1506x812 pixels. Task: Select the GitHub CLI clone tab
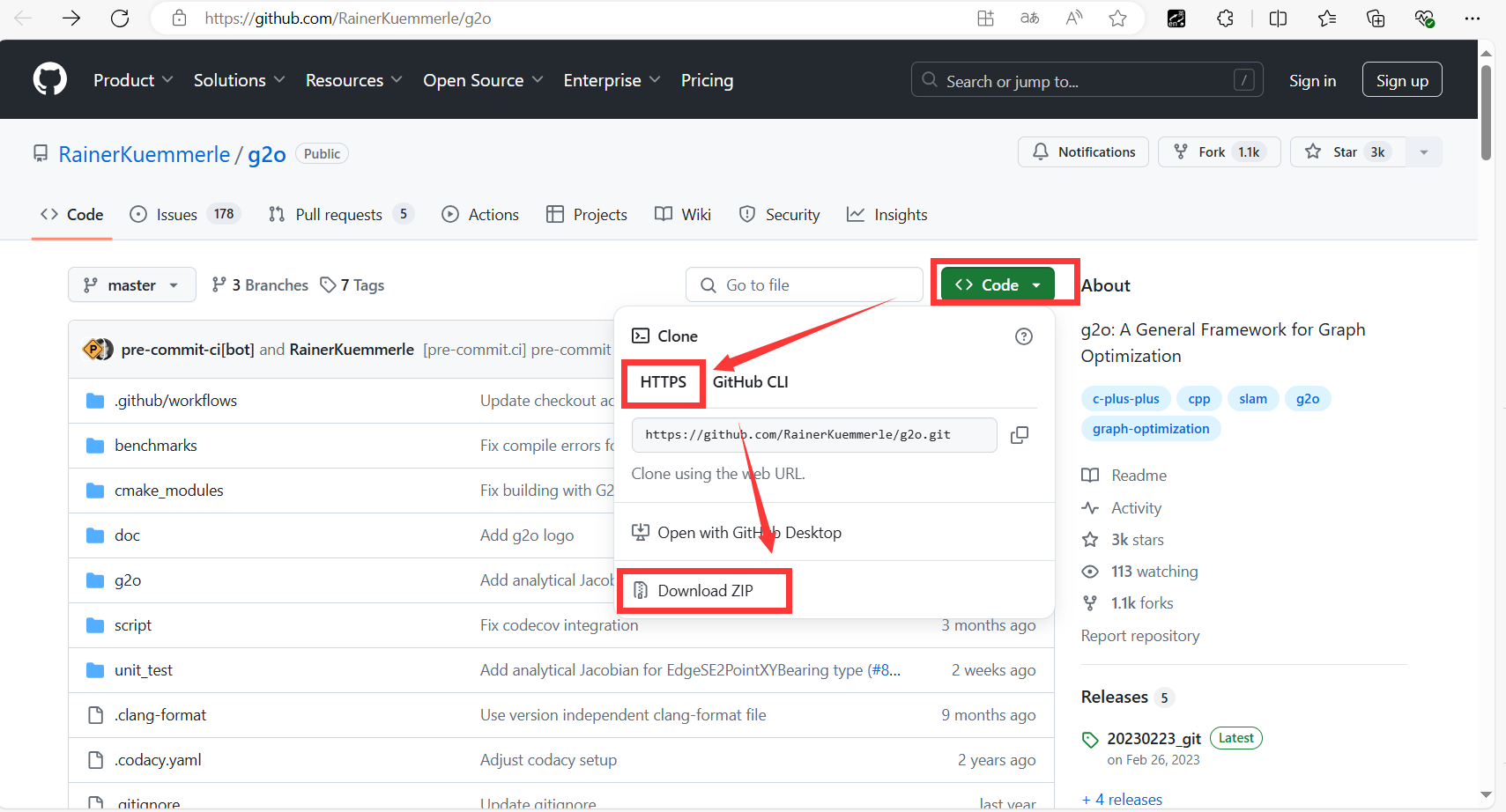(751, 382)
